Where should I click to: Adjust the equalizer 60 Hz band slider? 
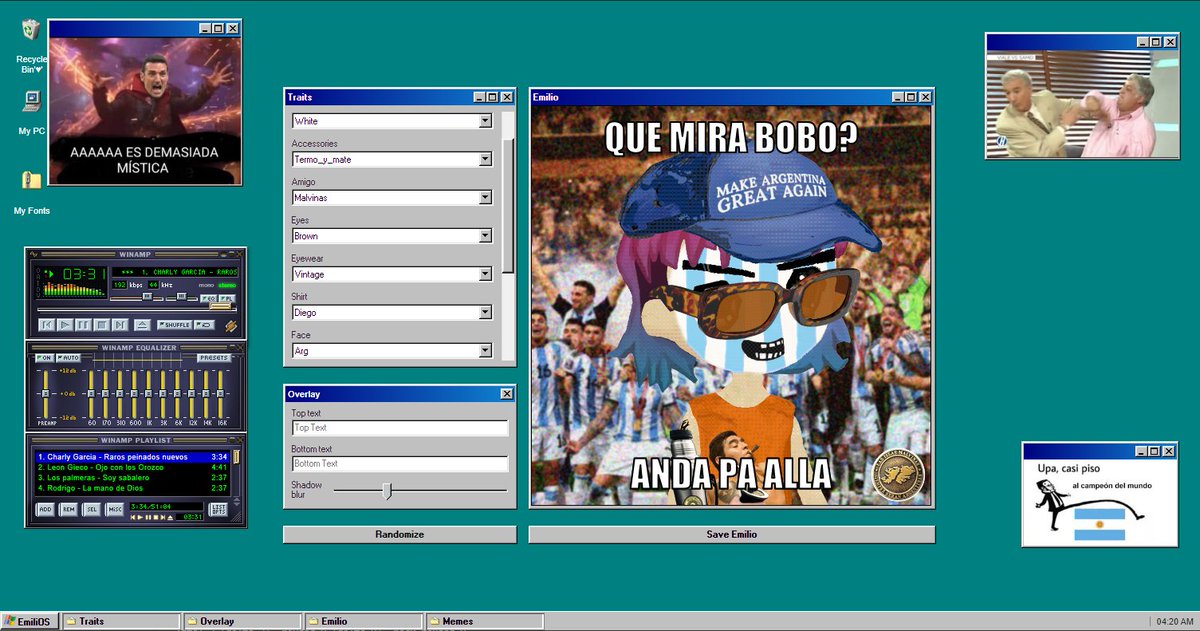coord(91,394)
